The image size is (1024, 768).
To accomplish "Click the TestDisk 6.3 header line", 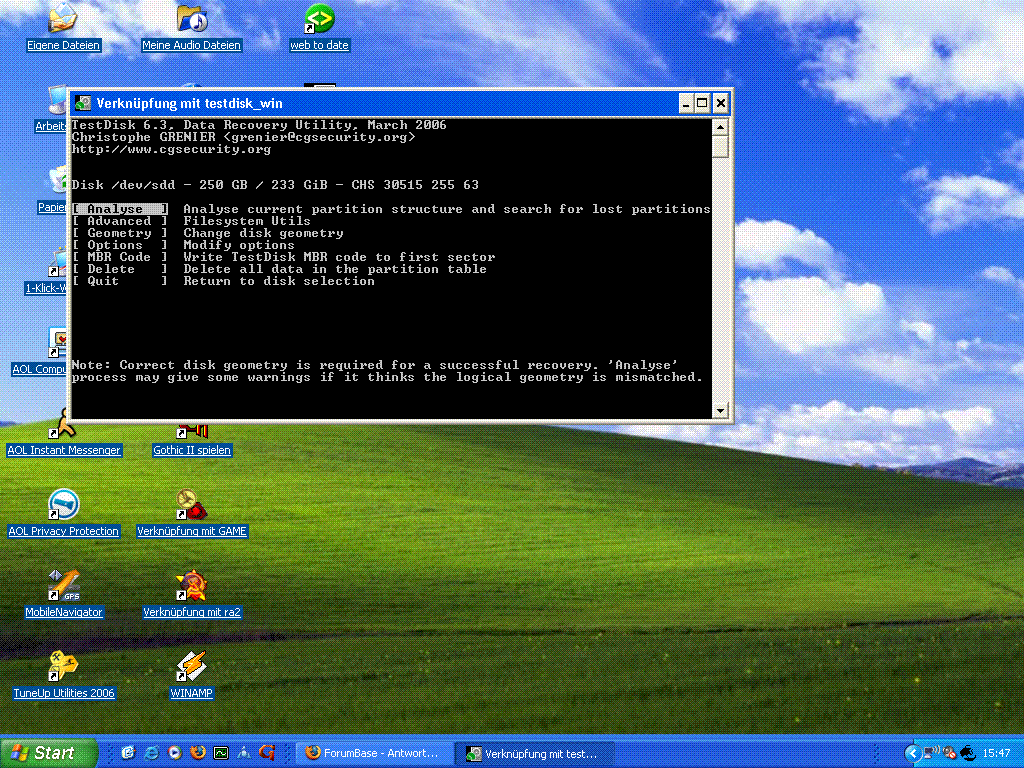I will pyautogui.click(x=259, y=125).
